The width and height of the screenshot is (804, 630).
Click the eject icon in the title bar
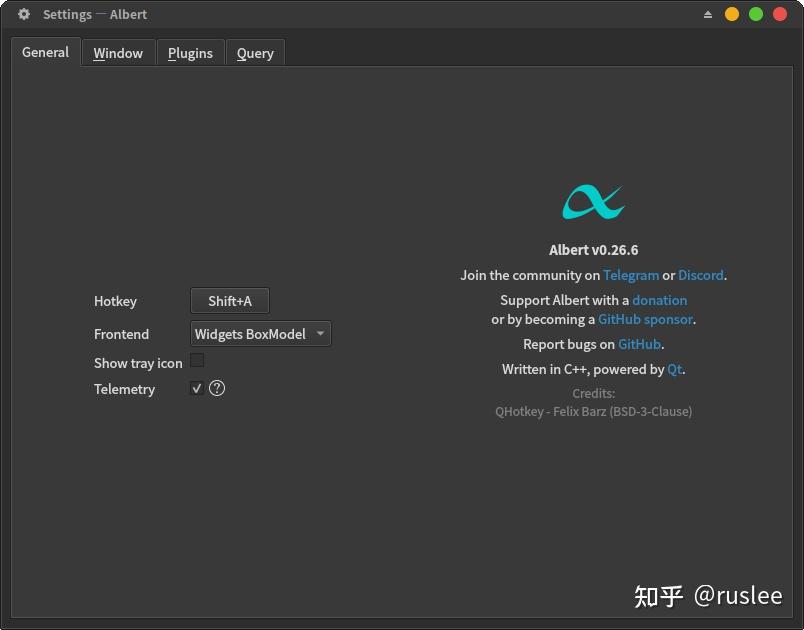tap(708, 14)
